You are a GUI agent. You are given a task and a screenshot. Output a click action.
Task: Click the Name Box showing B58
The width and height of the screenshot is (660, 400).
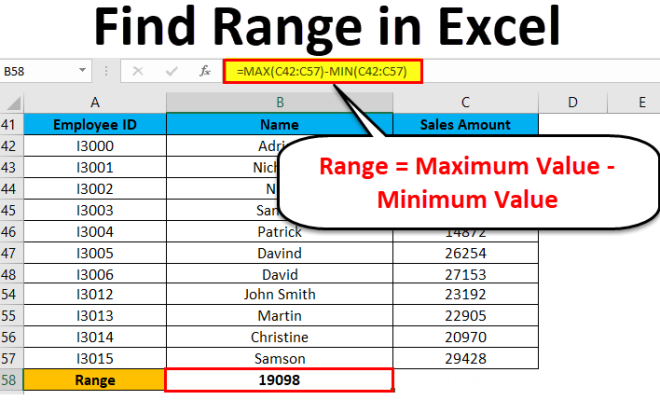45,71
